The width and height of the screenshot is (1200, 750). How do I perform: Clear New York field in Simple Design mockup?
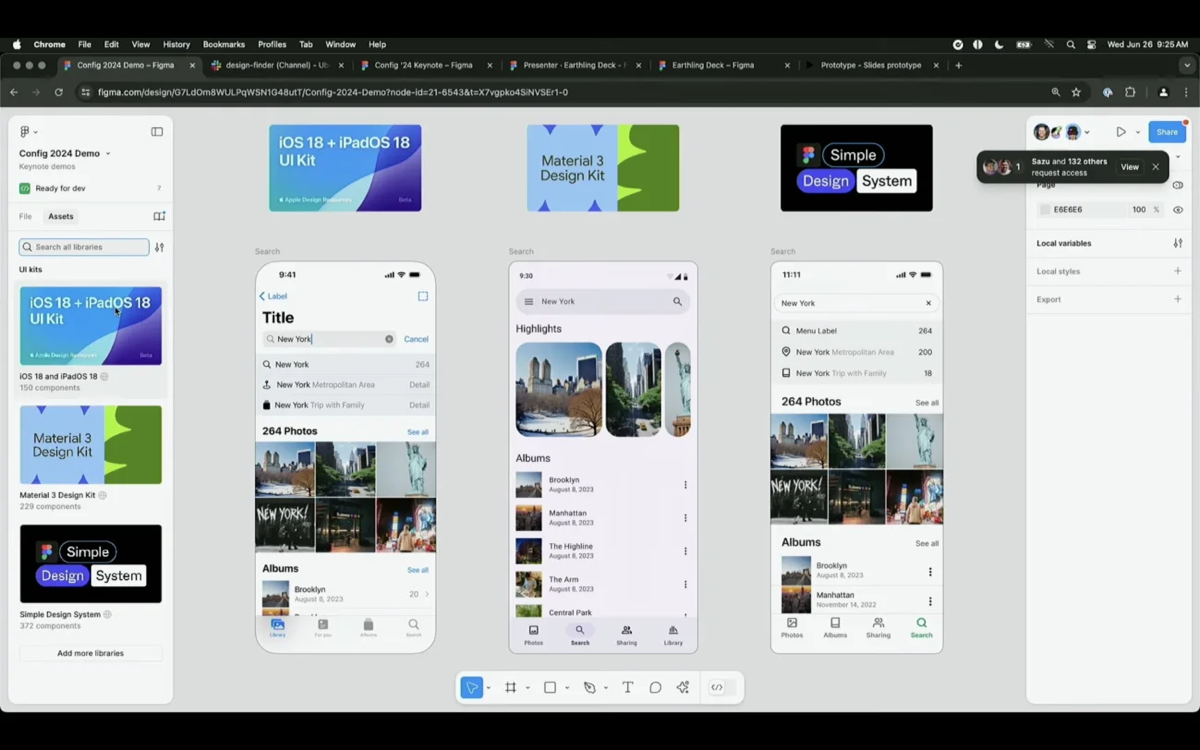[x=928, y=303]
